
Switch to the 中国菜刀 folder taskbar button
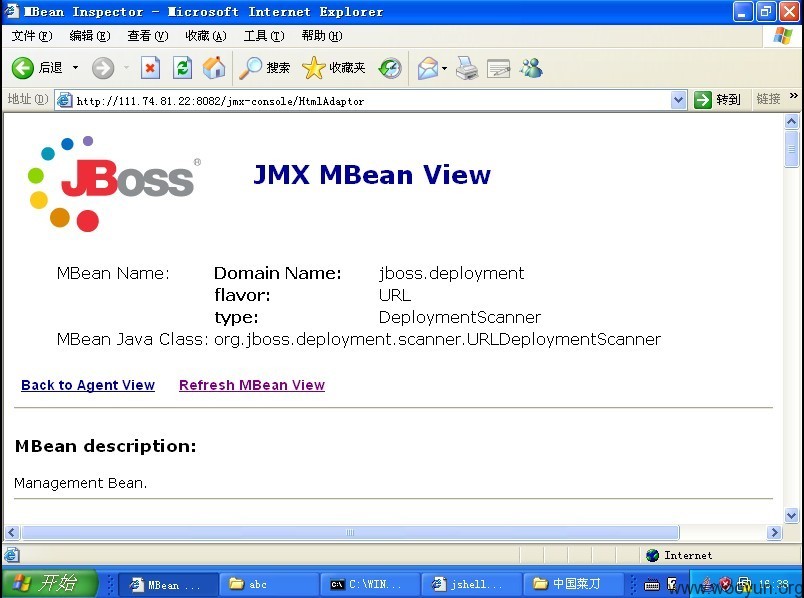coord(572,584)
